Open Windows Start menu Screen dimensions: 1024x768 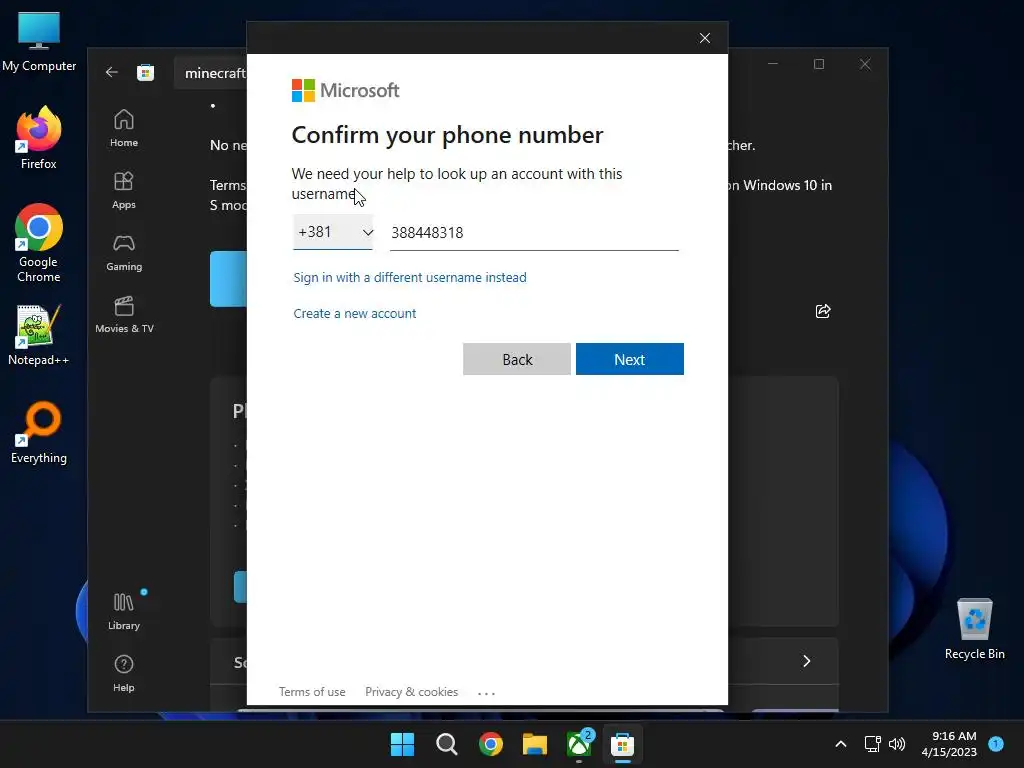point(402,744)
